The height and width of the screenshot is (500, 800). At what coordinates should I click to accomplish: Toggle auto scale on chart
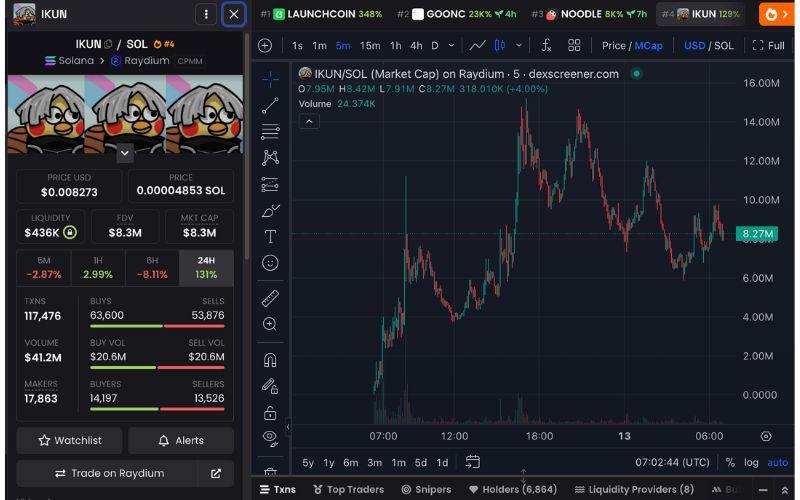click(778, 463)
